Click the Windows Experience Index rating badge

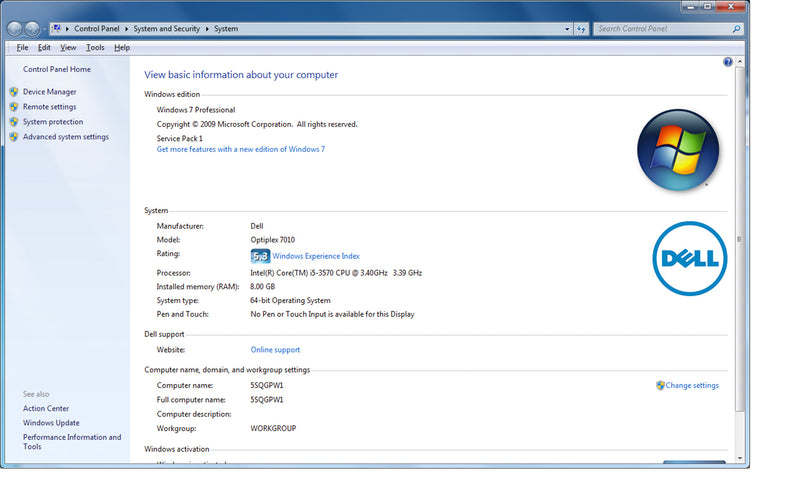(x=260, y=256)
